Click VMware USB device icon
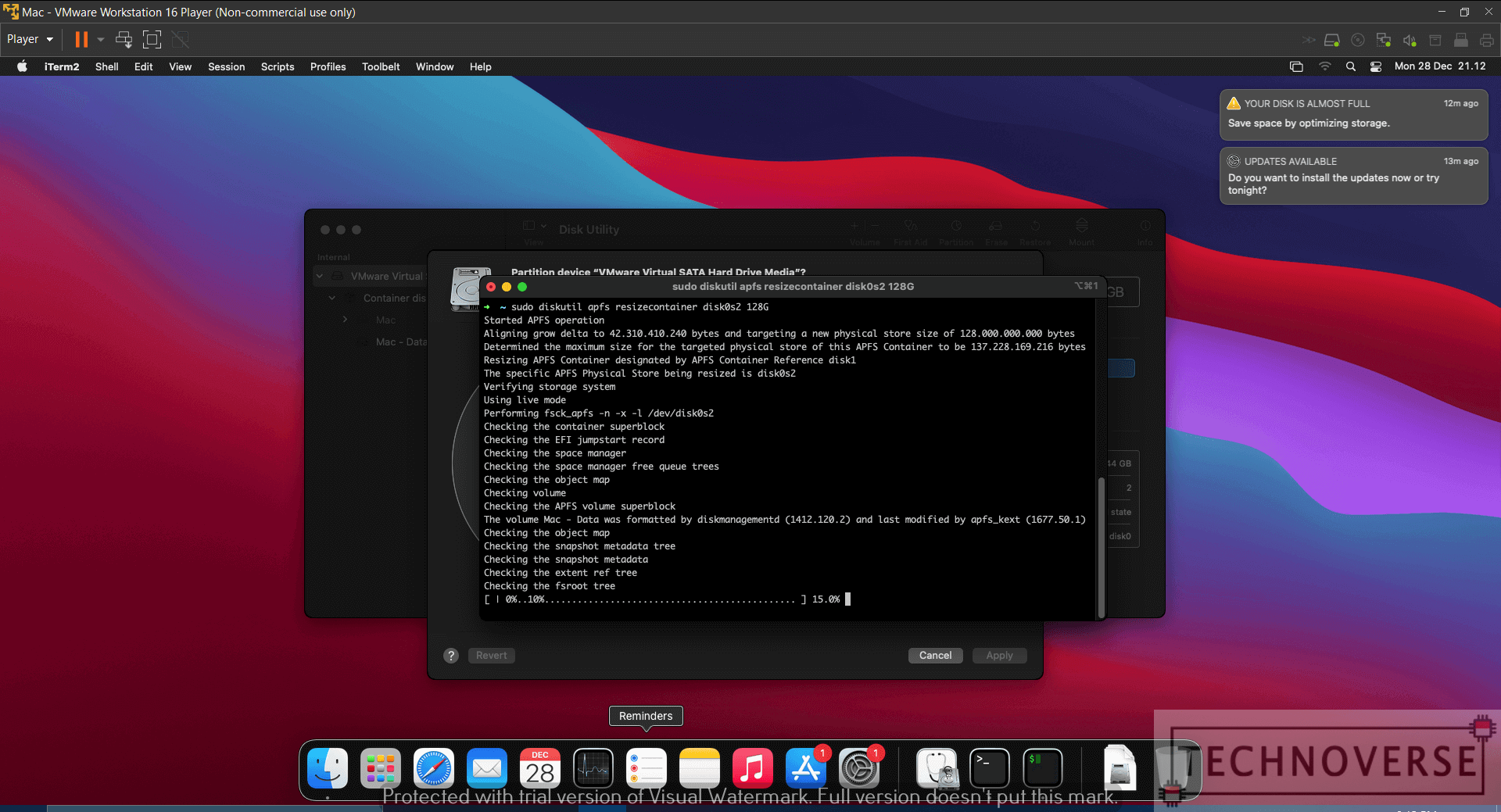1501x812 pixels. [x=1460, y=40]
